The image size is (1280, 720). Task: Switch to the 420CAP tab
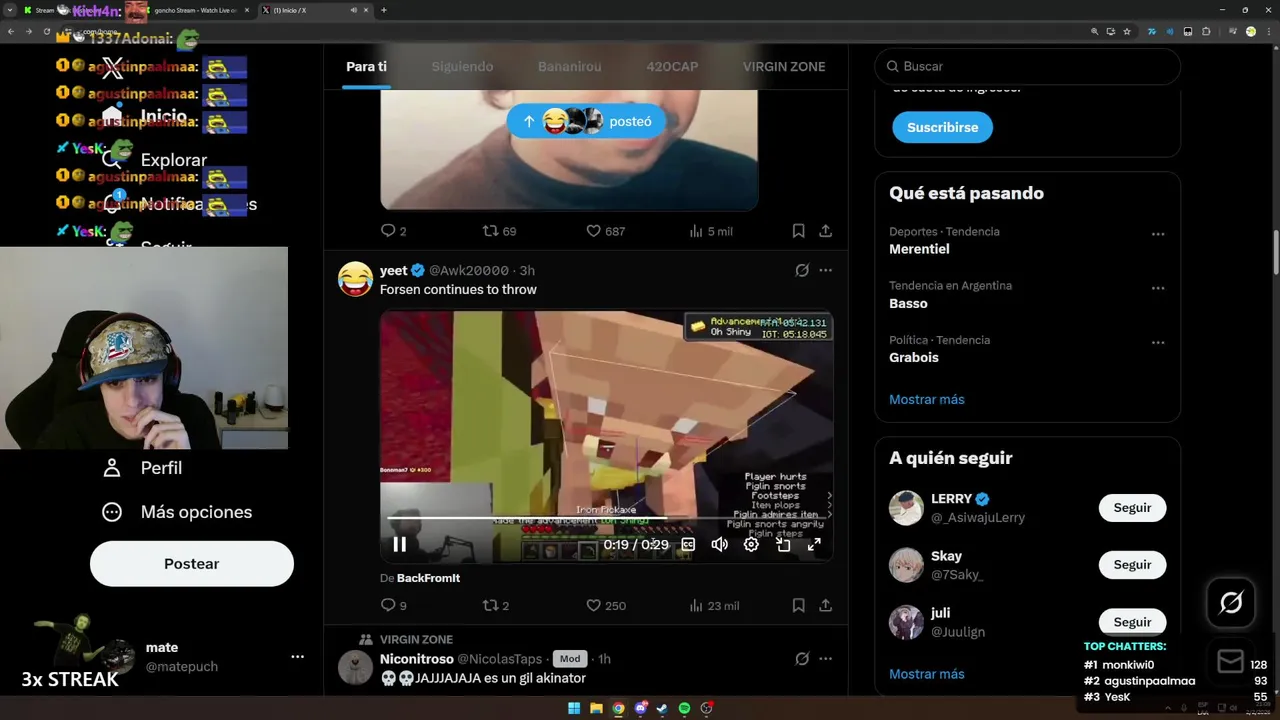(672, 66)
